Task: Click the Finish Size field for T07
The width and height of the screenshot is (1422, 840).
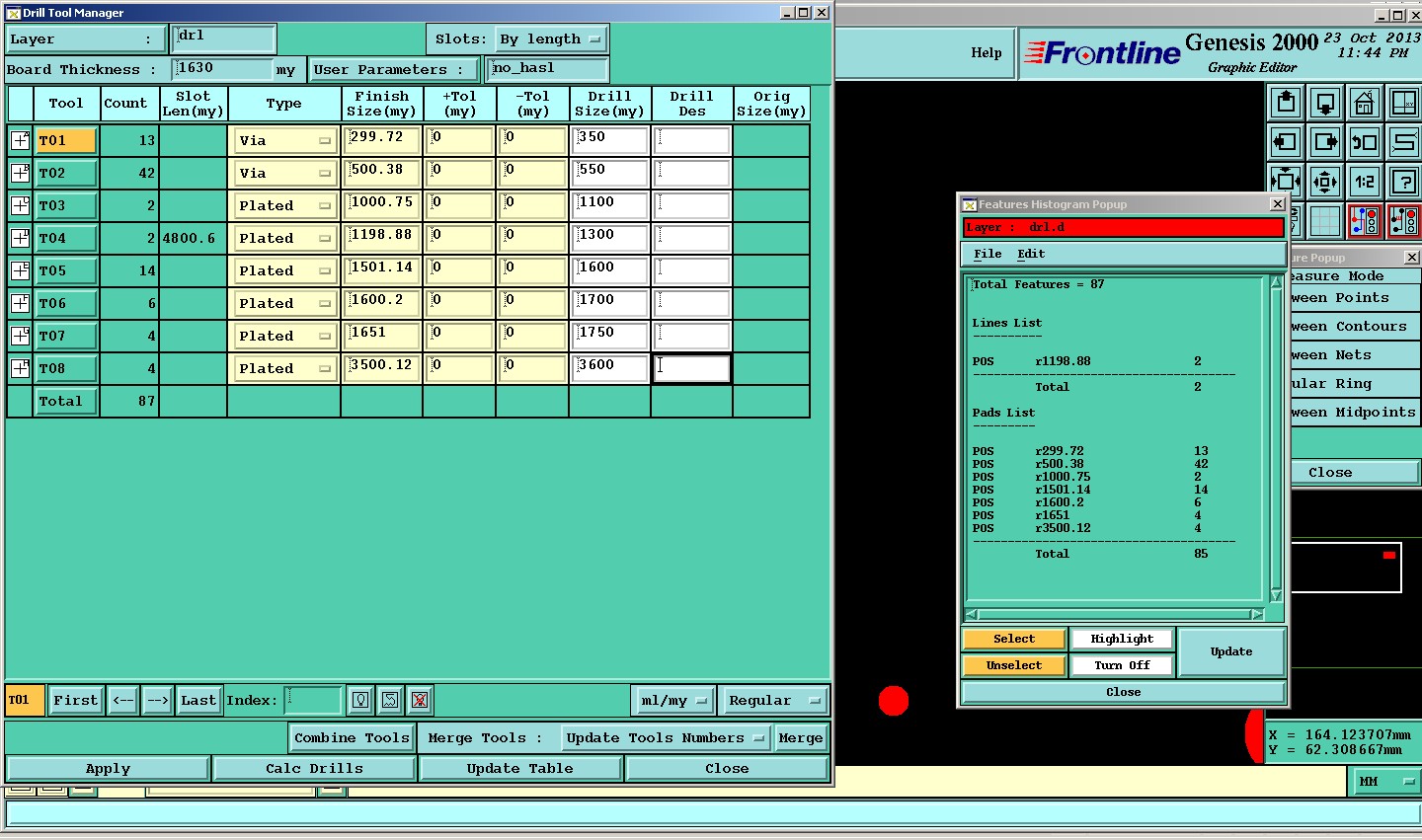Action: [382, 336]
